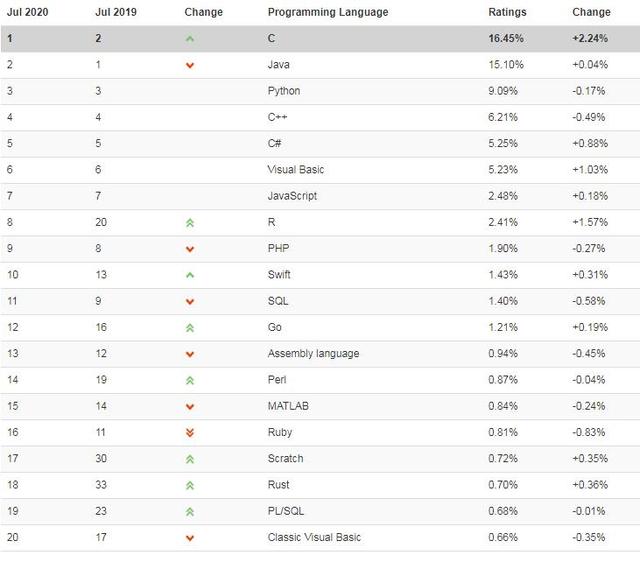640x562 pixels.
Task: Click the Classic Visual Basic name
Action: click(x=314, y=537)
